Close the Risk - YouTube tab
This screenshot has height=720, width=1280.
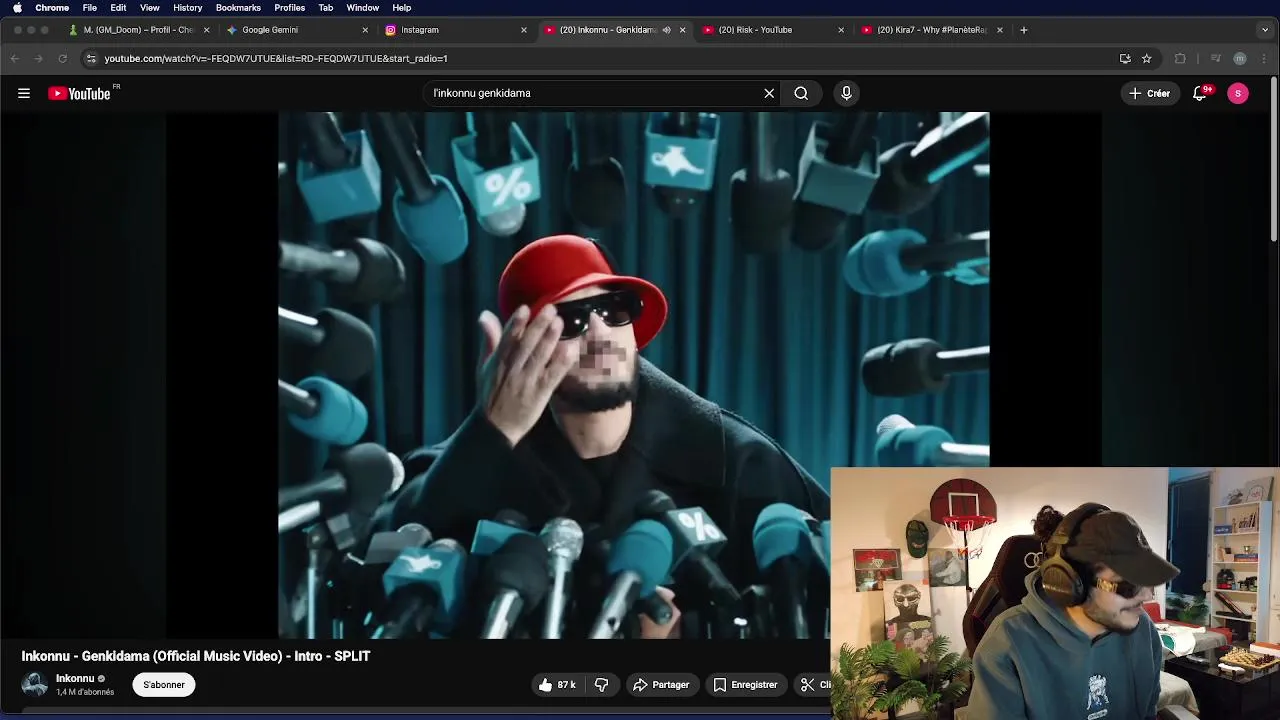coord(841,30)
